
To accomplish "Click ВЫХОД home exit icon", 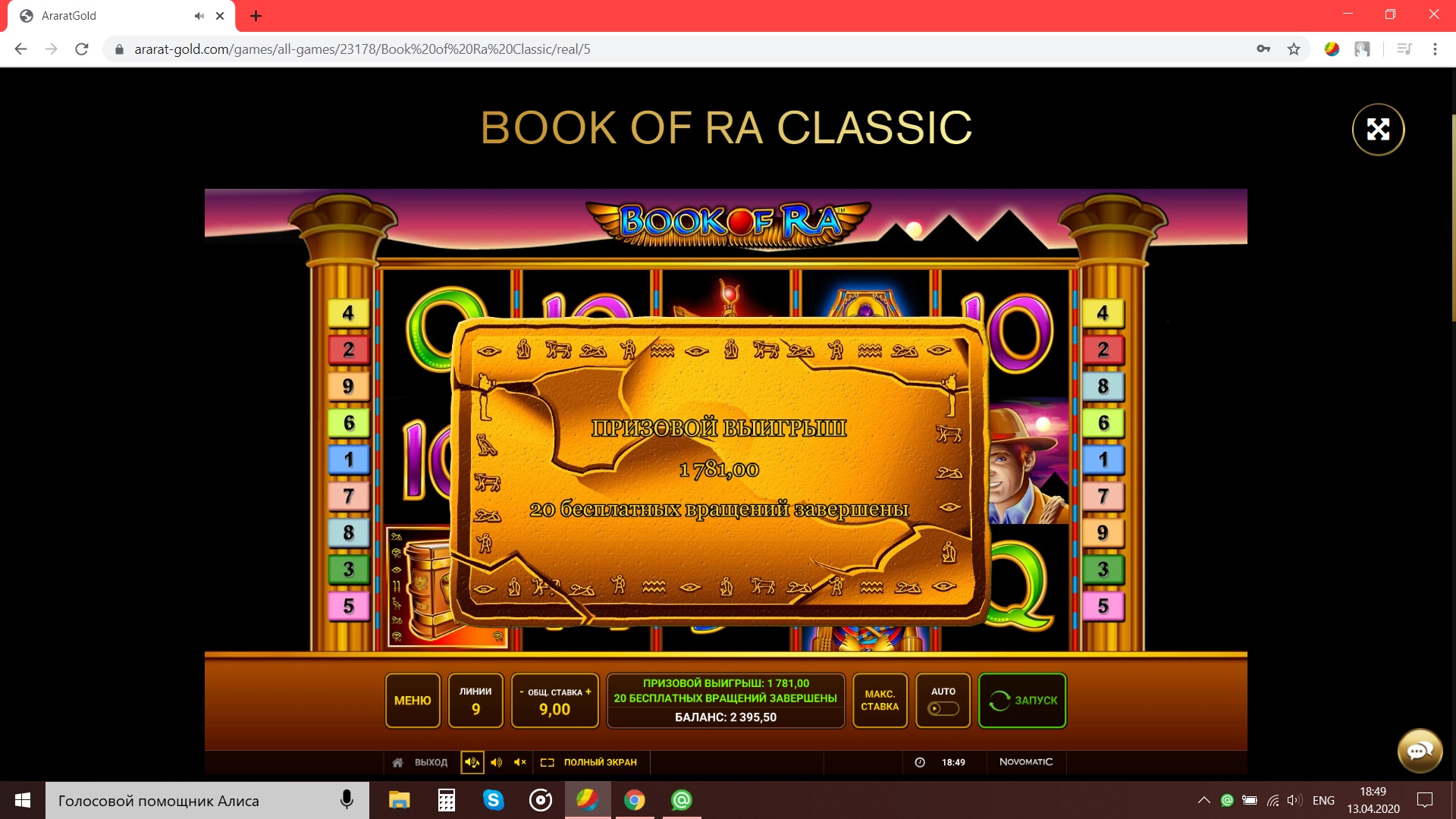I will click(x=397, y=762).
